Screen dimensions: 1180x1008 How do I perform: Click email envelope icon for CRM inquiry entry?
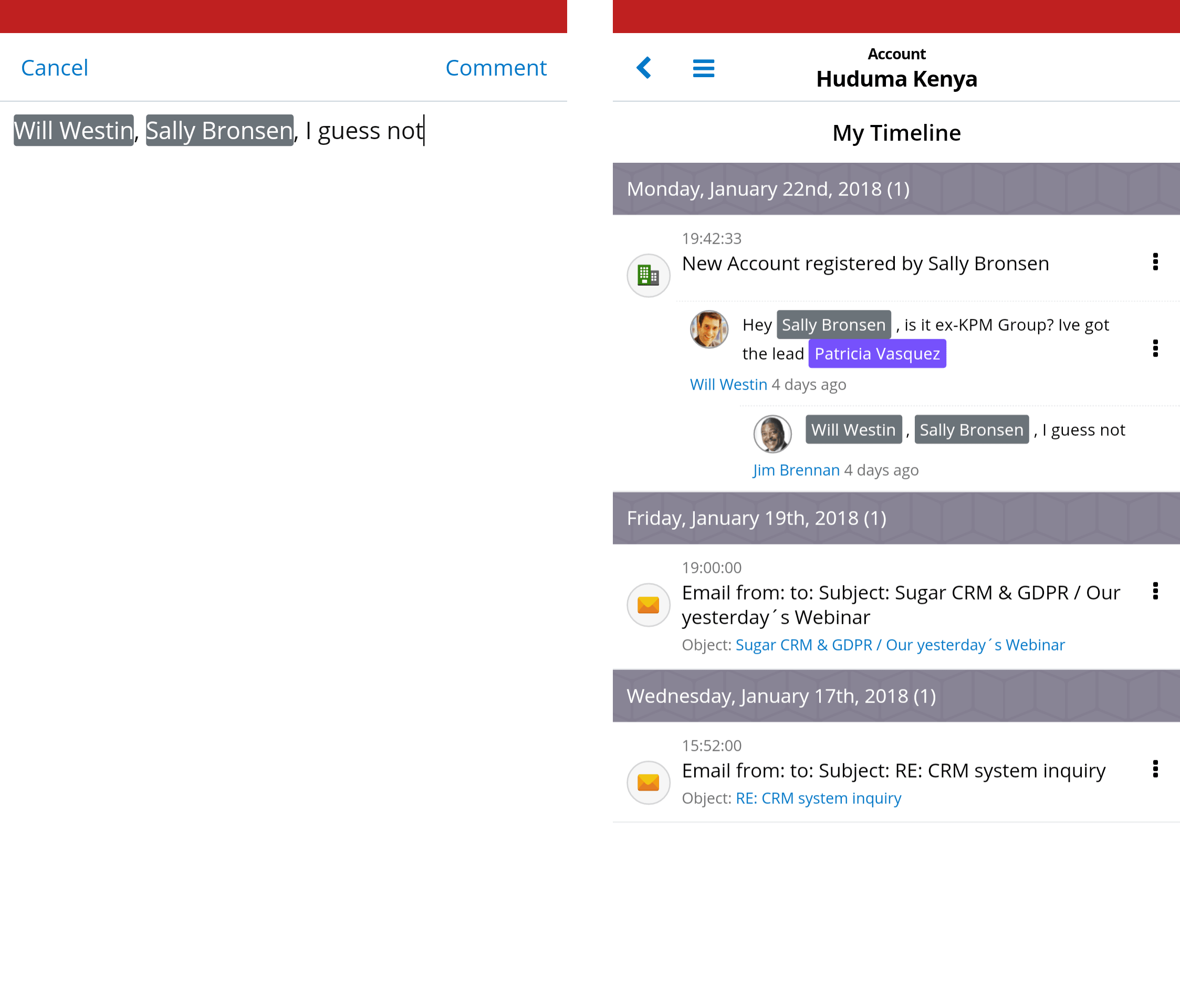click(x=648, y=782)
